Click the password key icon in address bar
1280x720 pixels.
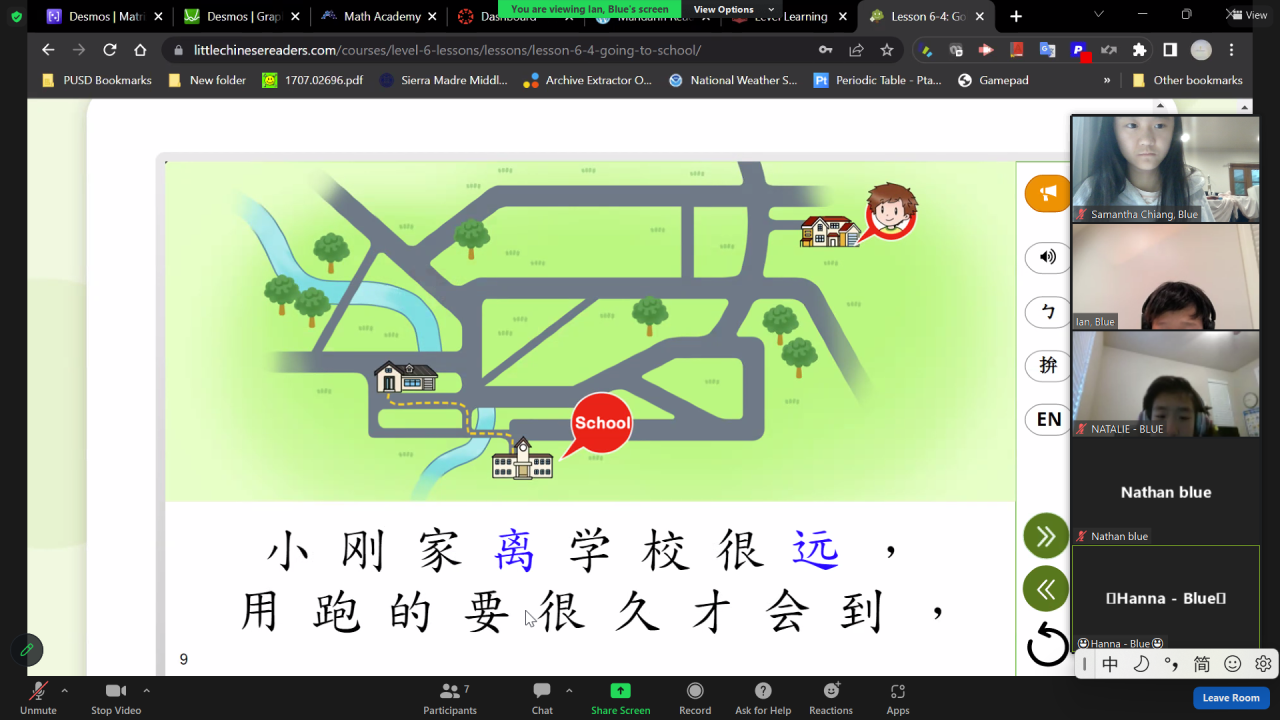(x=825, y=50)
